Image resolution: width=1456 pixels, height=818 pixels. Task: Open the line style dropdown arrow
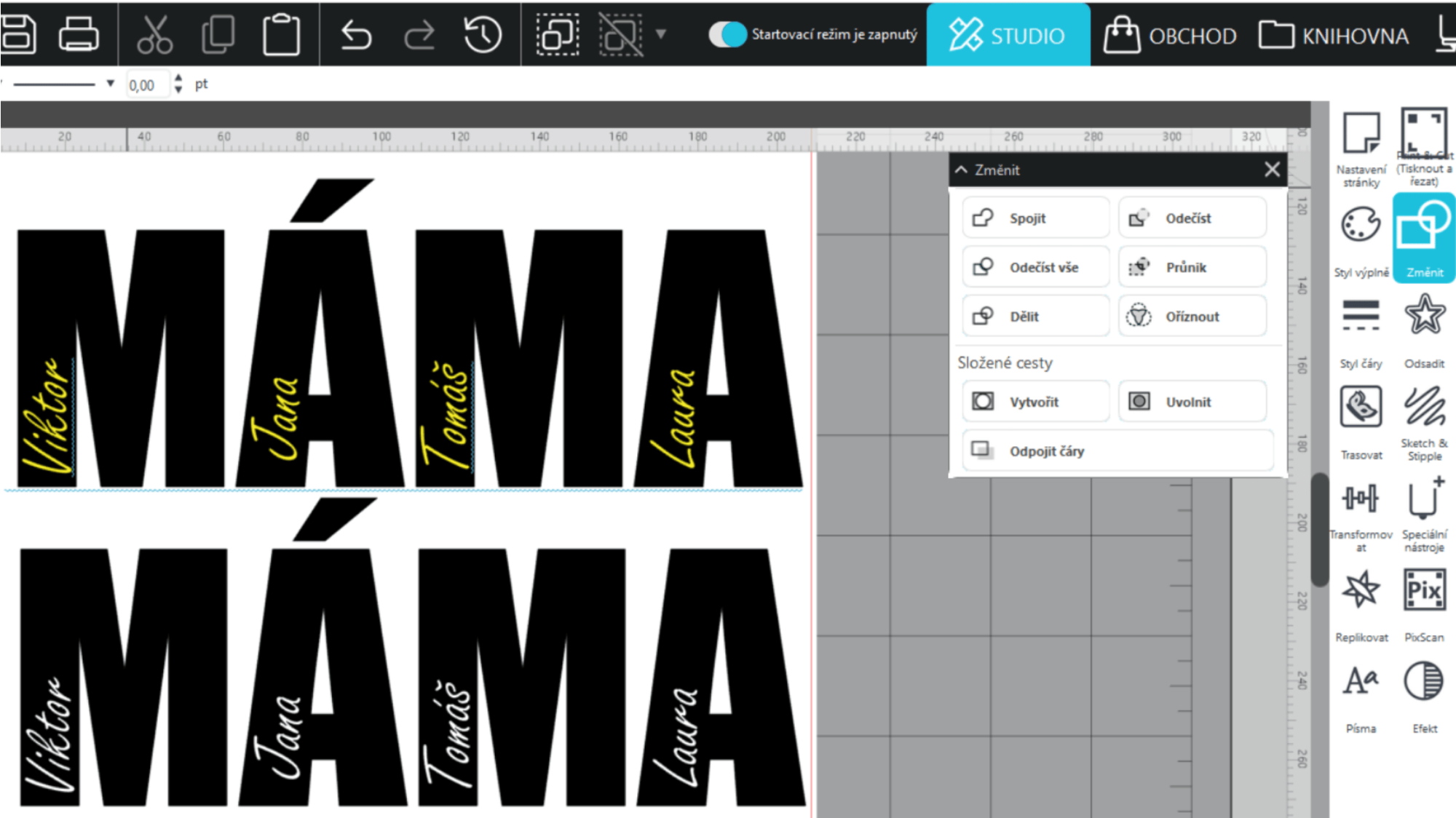pos(110,84)
